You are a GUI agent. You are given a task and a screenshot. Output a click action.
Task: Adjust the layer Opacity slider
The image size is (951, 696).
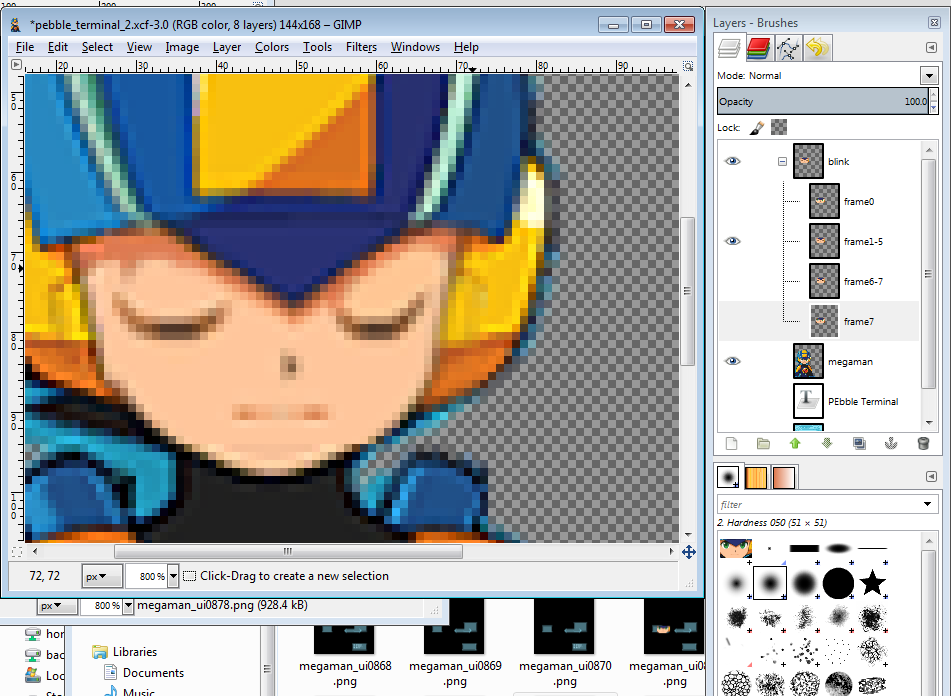[823, 101]
